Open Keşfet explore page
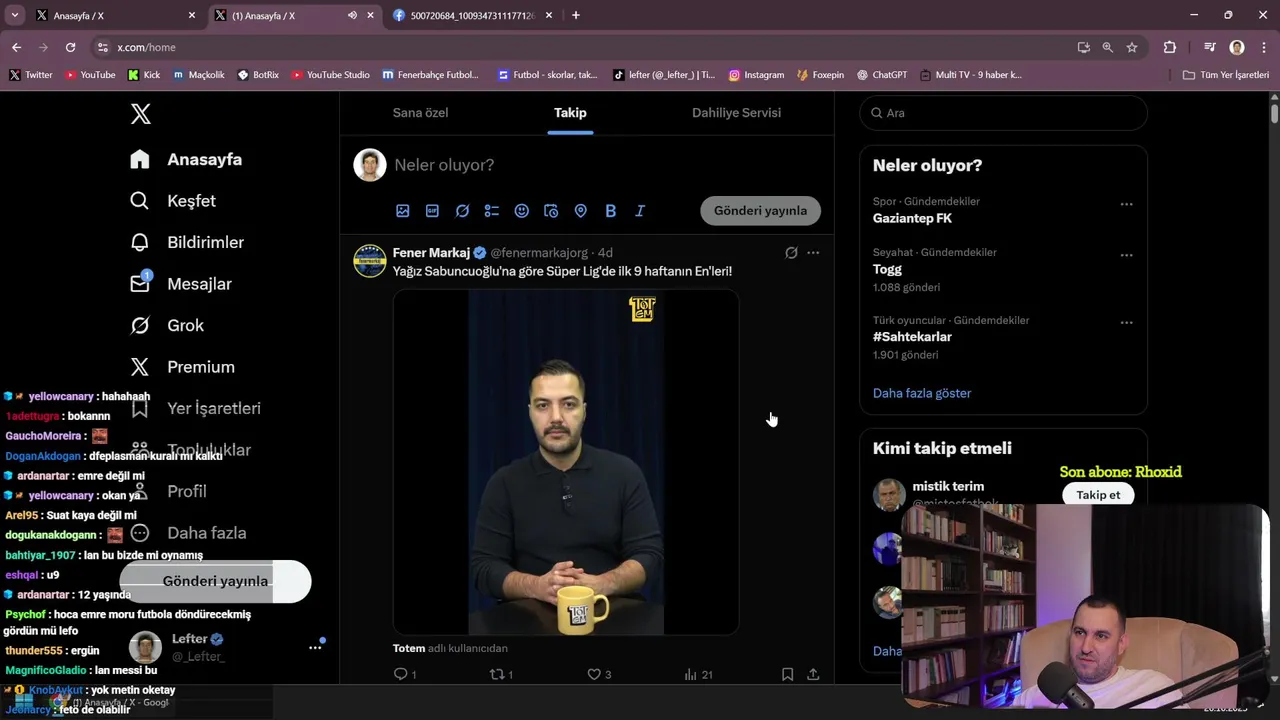The height and width of the screenshot is (720, 1280). (x=173, y=201)
